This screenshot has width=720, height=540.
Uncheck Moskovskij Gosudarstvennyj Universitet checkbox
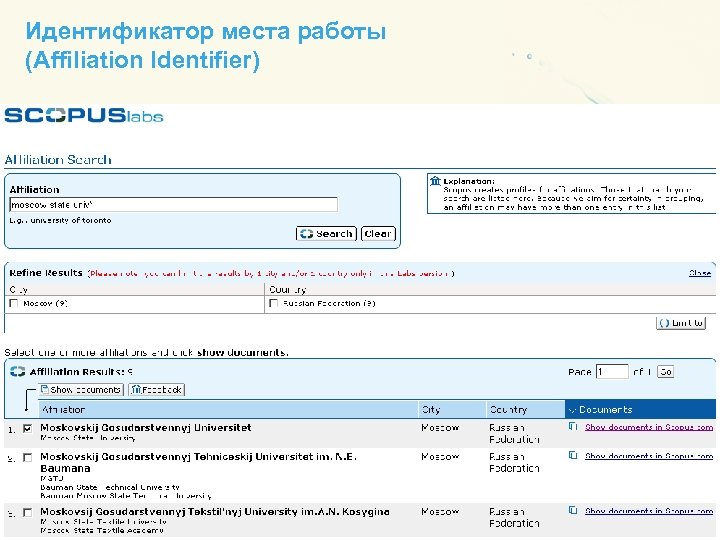(28, 428)
